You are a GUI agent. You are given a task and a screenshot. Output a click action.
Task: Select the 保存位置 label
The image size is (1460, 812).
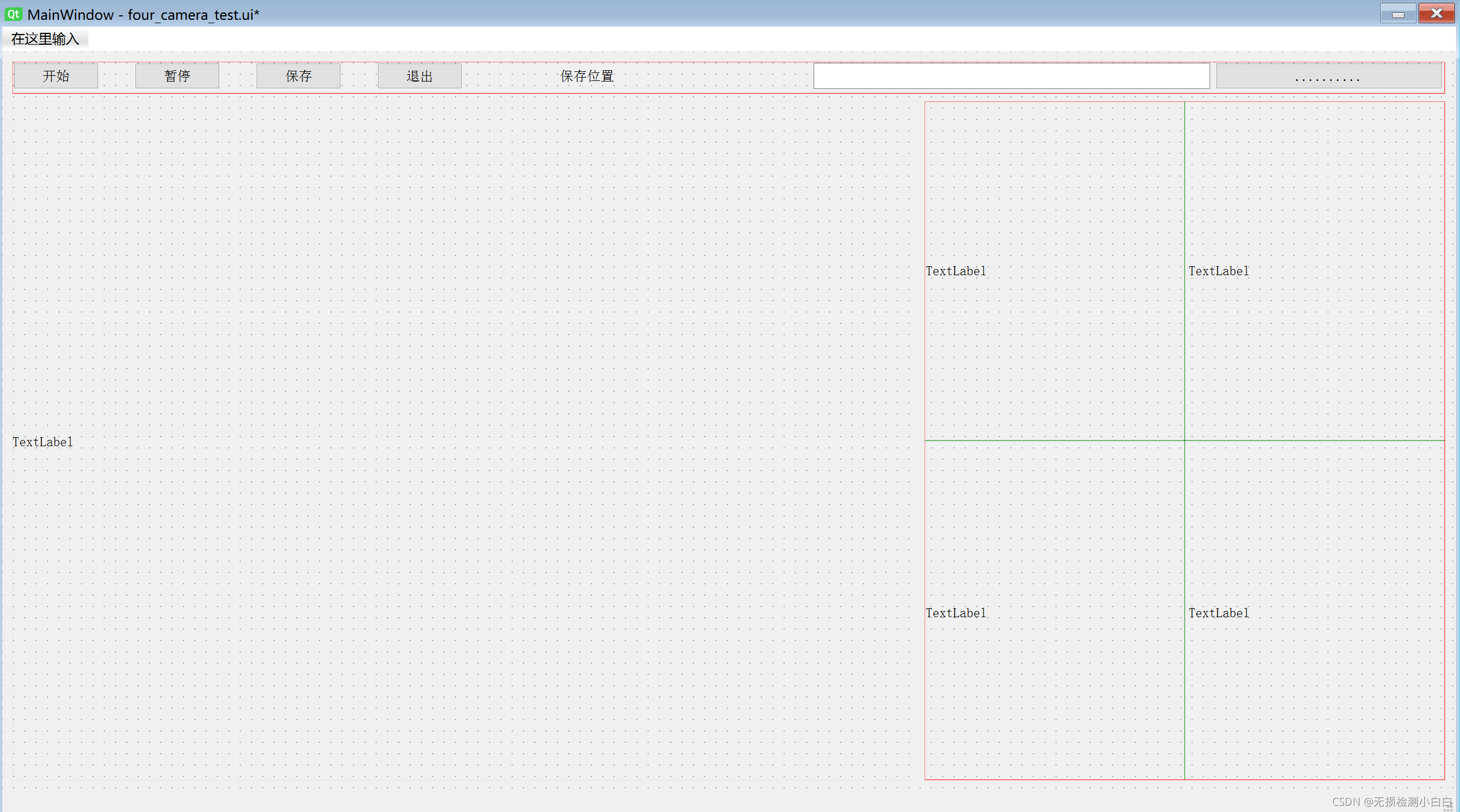coord(587,76)
